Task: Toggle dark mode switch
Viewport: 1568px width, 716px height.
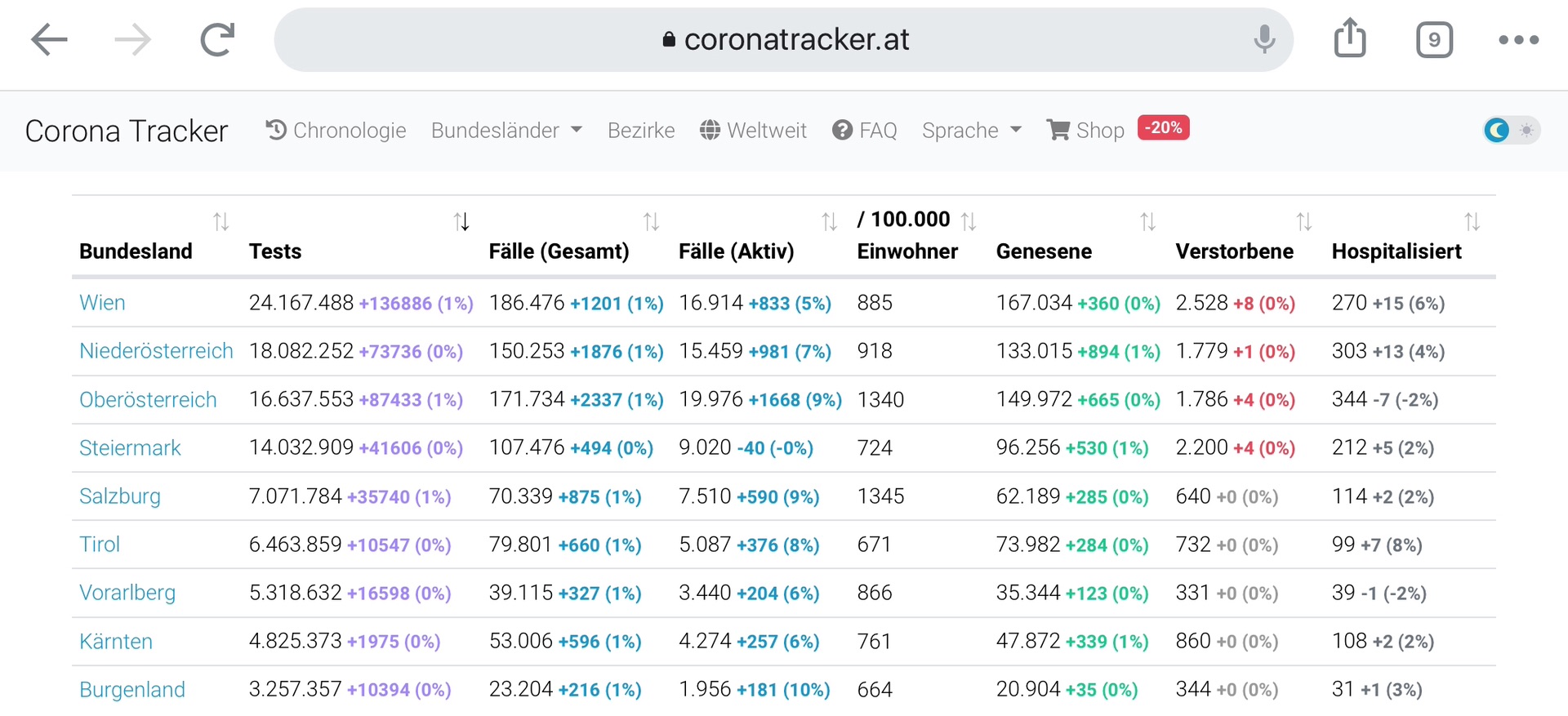Action: (x=1511, y=131)
